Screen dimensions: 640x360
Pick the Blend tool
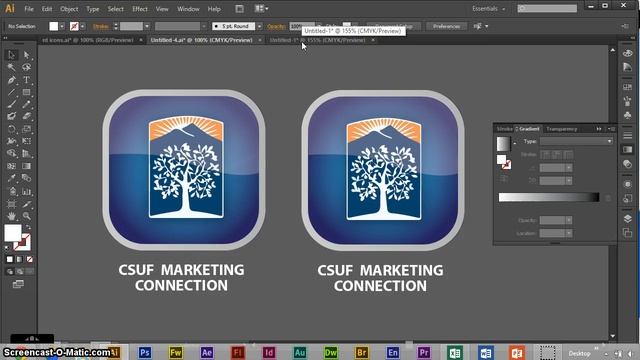tap(27, 178)
